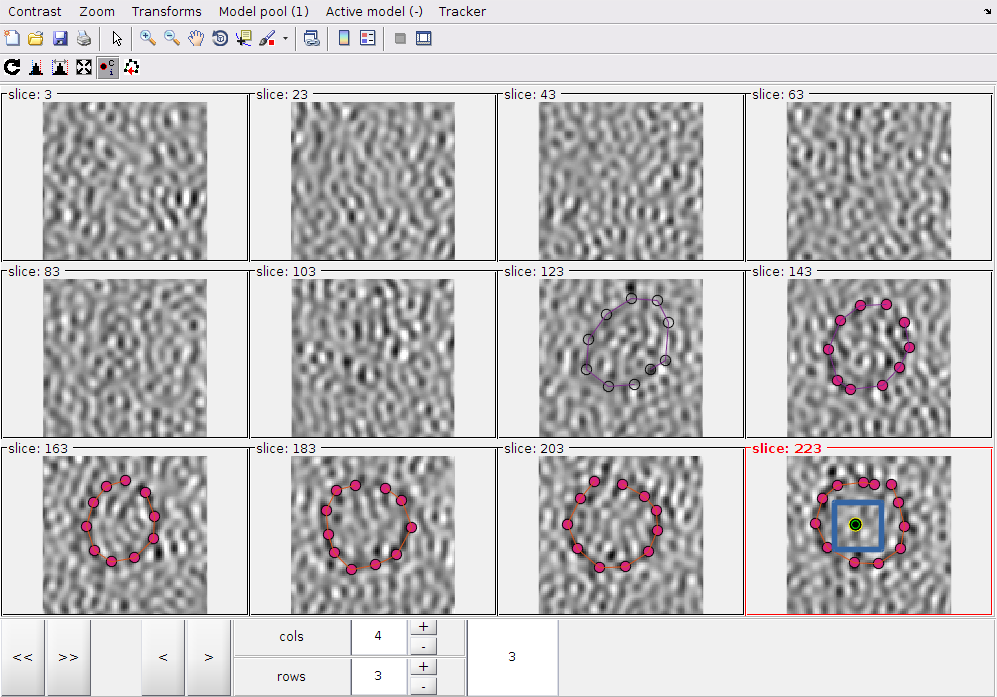Screen dimensions: 997x697
Task: Insert a colorbar using the toolbar icon
Action: [344, 38]
